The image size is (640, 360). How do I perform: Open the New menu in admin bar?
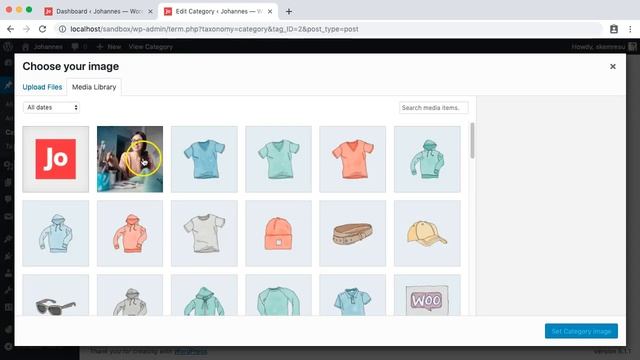click(109, 47)
